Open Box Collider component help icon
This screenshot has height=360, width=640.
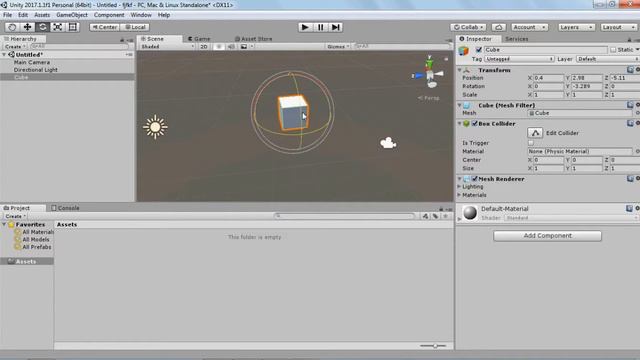tap(630, 123)
